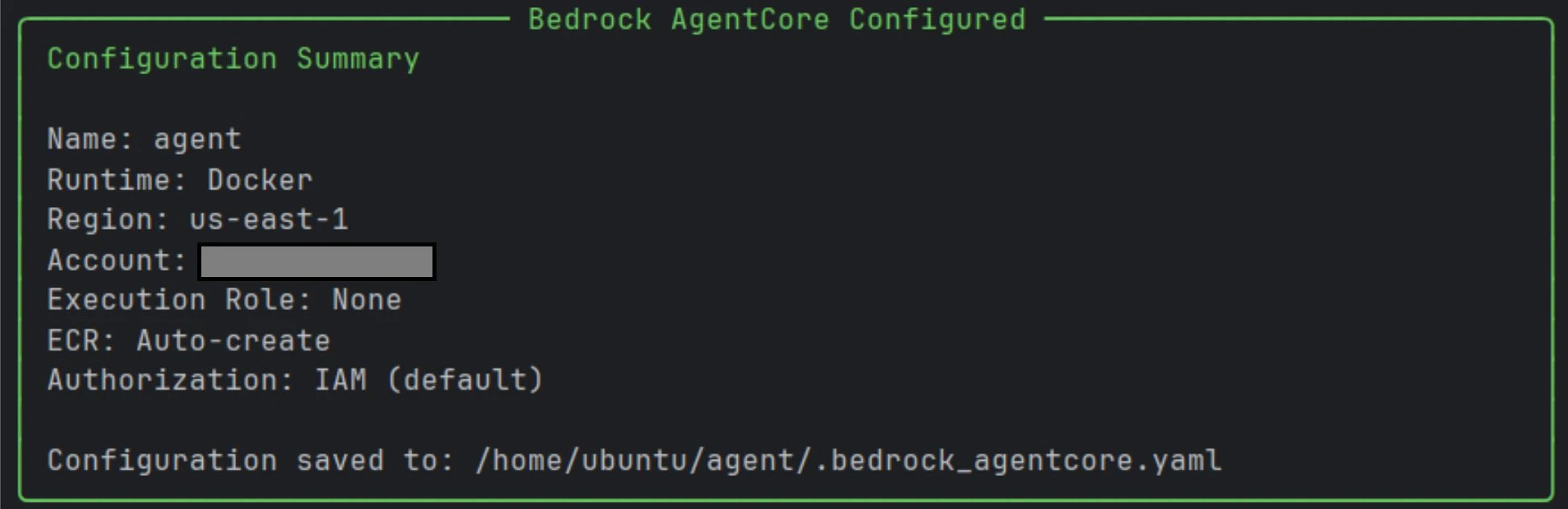The width and height of the screenshot is (1568, 509).
Task: Click the Bedrock AgentCore Configured title
Action: point(777,19)
